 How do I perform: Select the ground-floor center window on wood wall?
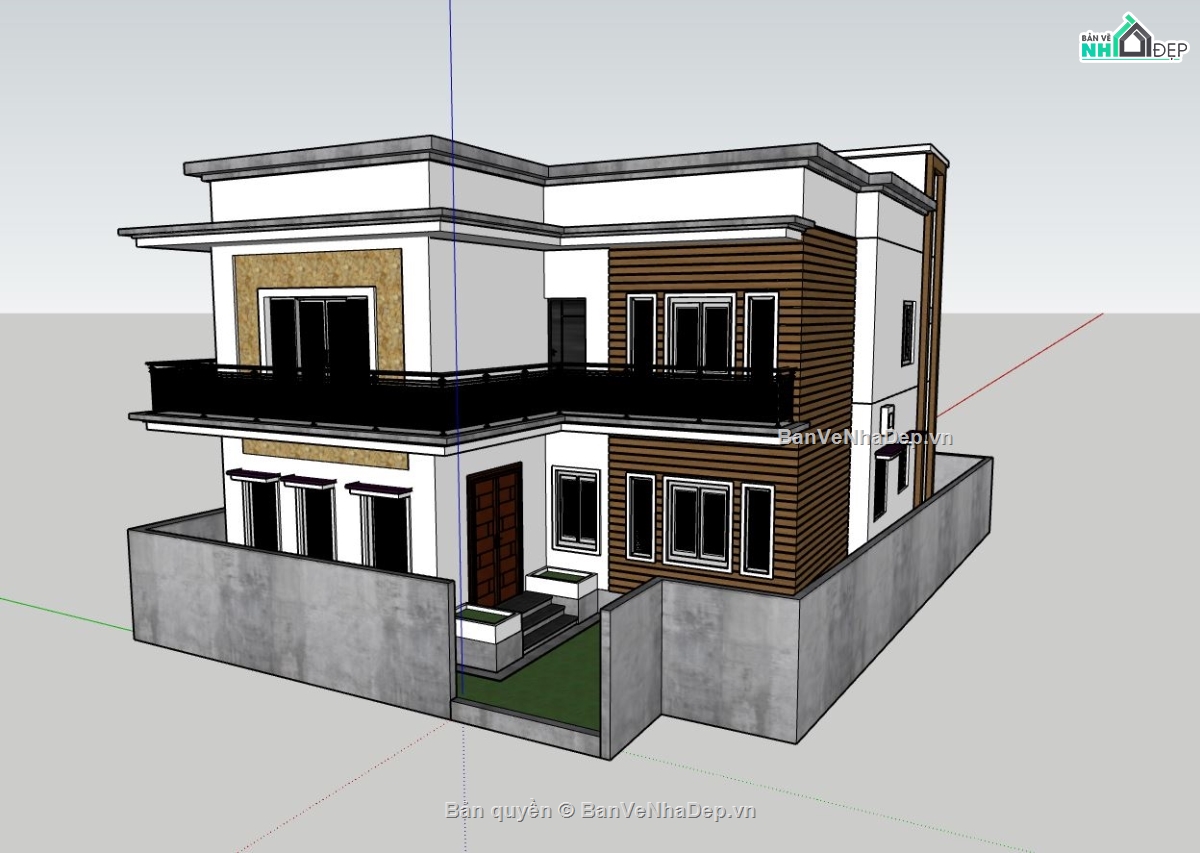click(699, 522)
